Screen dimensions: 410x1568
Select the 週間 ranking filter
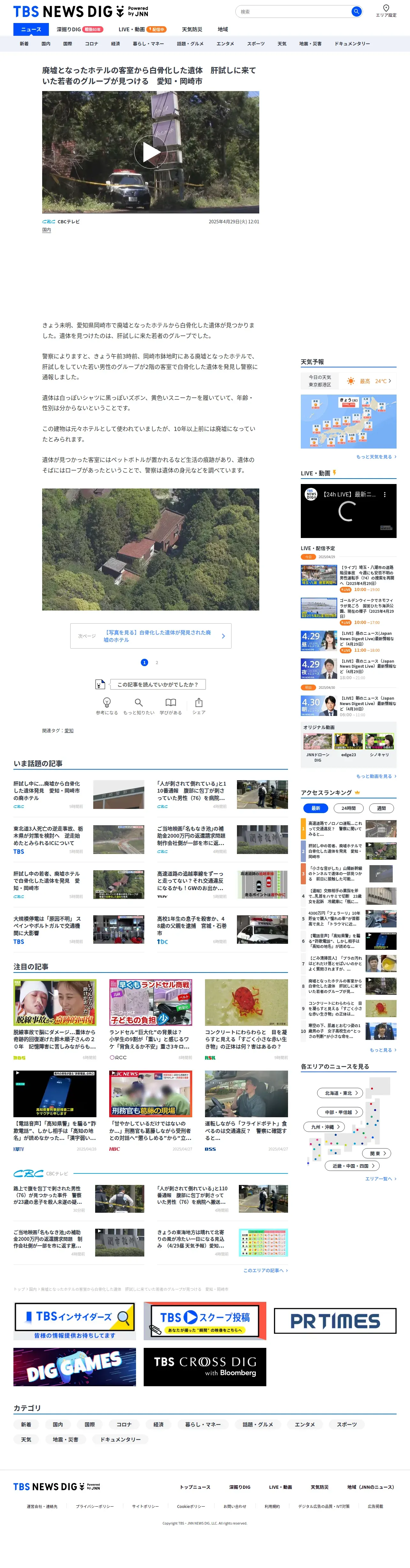[381, 808]
